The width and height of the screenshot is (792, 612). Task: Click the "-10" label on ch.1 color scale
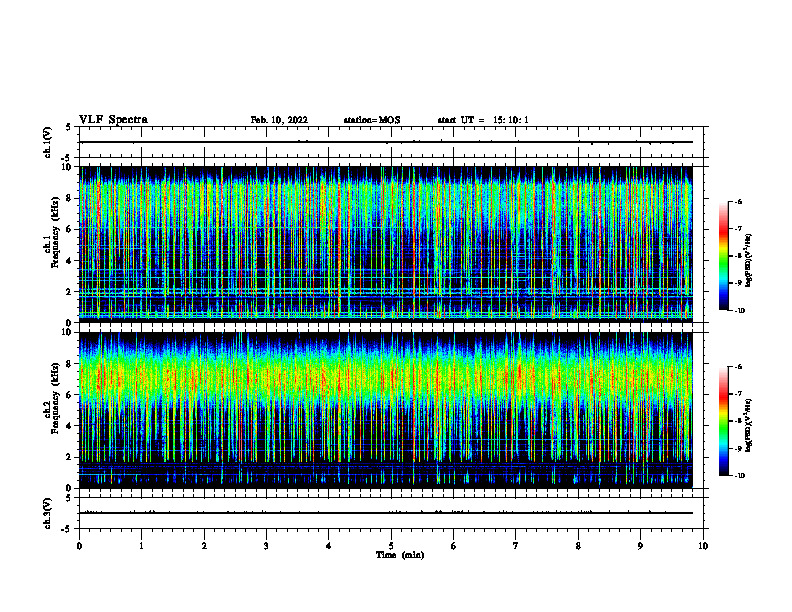click(739, 311)
